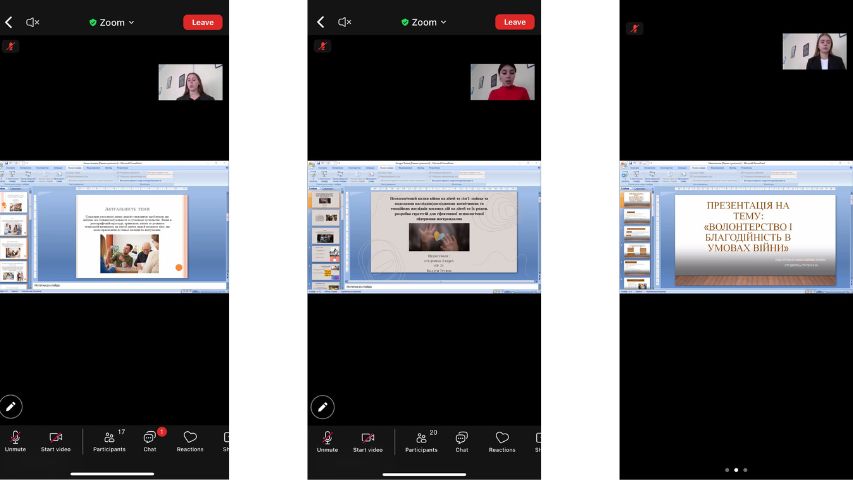Open Reactions in the 17-participant meeting
Screen dimensions: 853x480
(x=190, y=441)
